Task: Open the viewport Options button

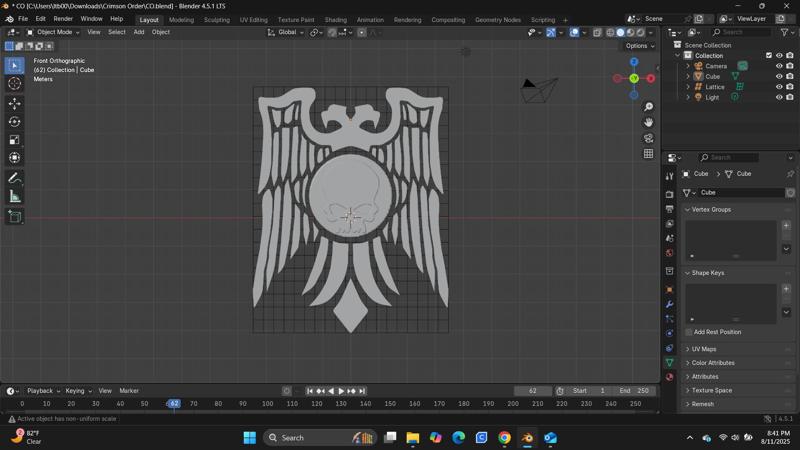Action: (639, 46)
